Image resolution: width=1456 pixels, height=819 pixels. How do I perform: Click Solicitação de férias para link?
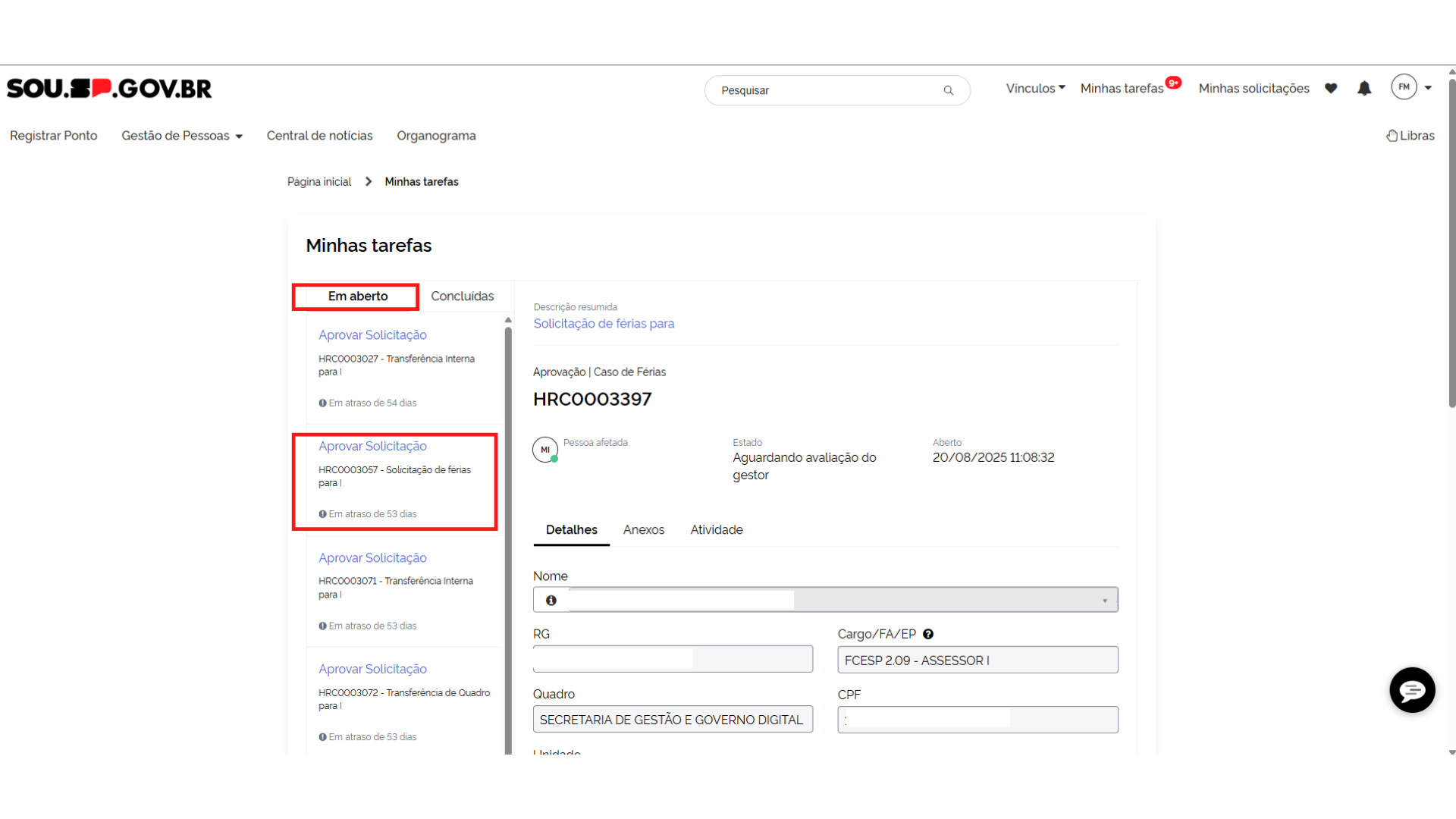(x=604, y=324)
